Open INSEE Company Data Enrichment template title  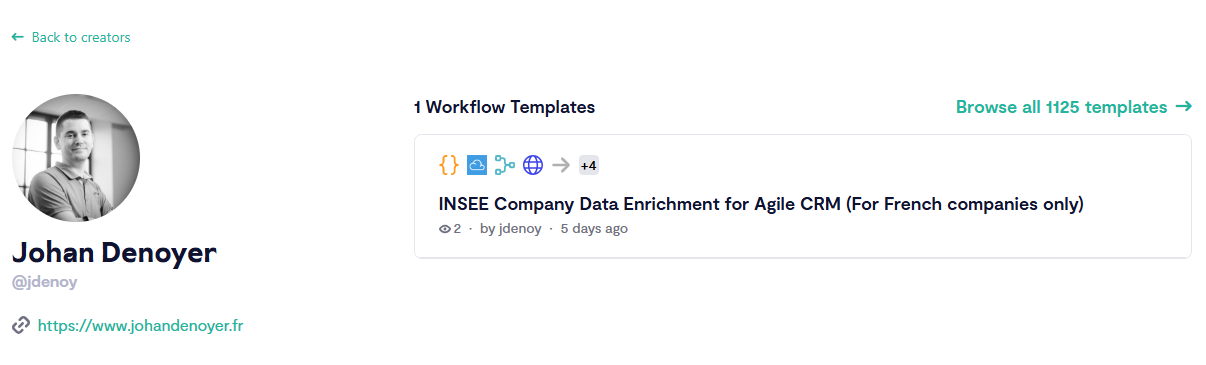click(761, 204)
